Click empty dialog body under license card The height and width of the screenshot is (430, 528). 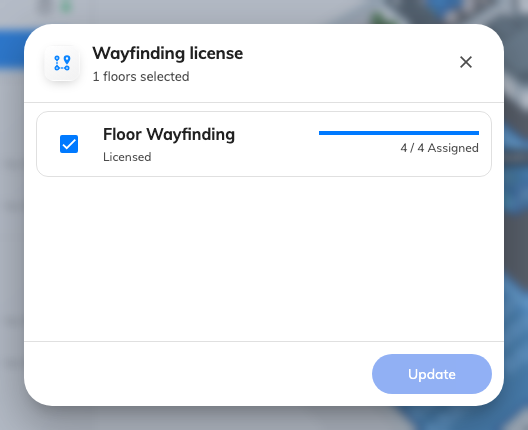[264, 259]
